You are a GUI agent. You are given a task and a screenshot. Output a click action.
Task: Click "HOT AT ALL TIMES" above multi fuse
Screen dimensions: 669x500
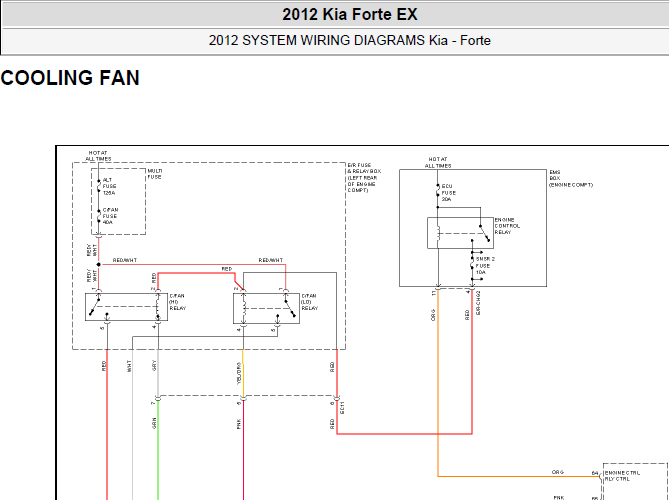(98, 156)
